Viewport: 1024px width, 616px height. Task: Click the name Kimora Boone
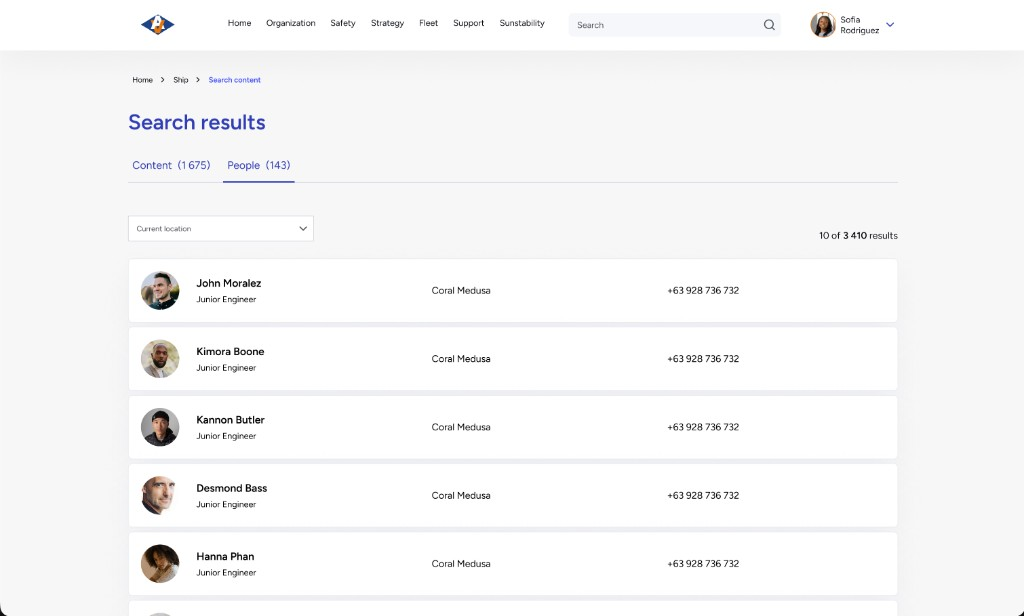click(230, 351)
